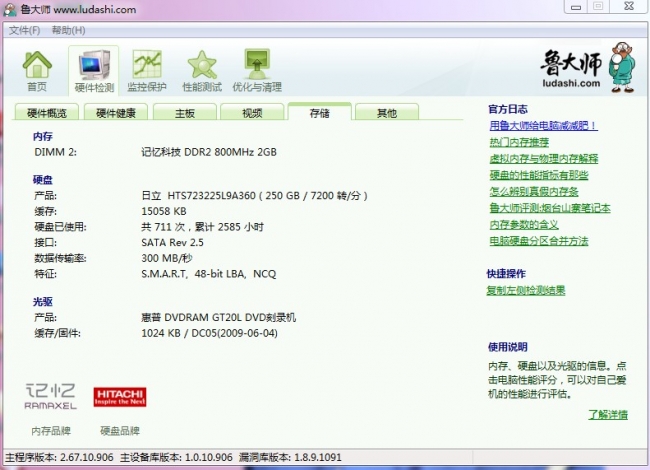This screenshot has width=650, height=470.
Task: Click the Ramaxel memory brand logo
Action: 50,395
